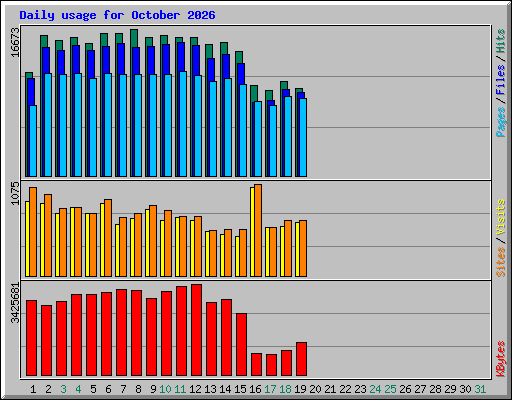Screen dimensions: 512x400
Task: Click the tallest red KBytes bar for day 12
Action: [196, 330]
